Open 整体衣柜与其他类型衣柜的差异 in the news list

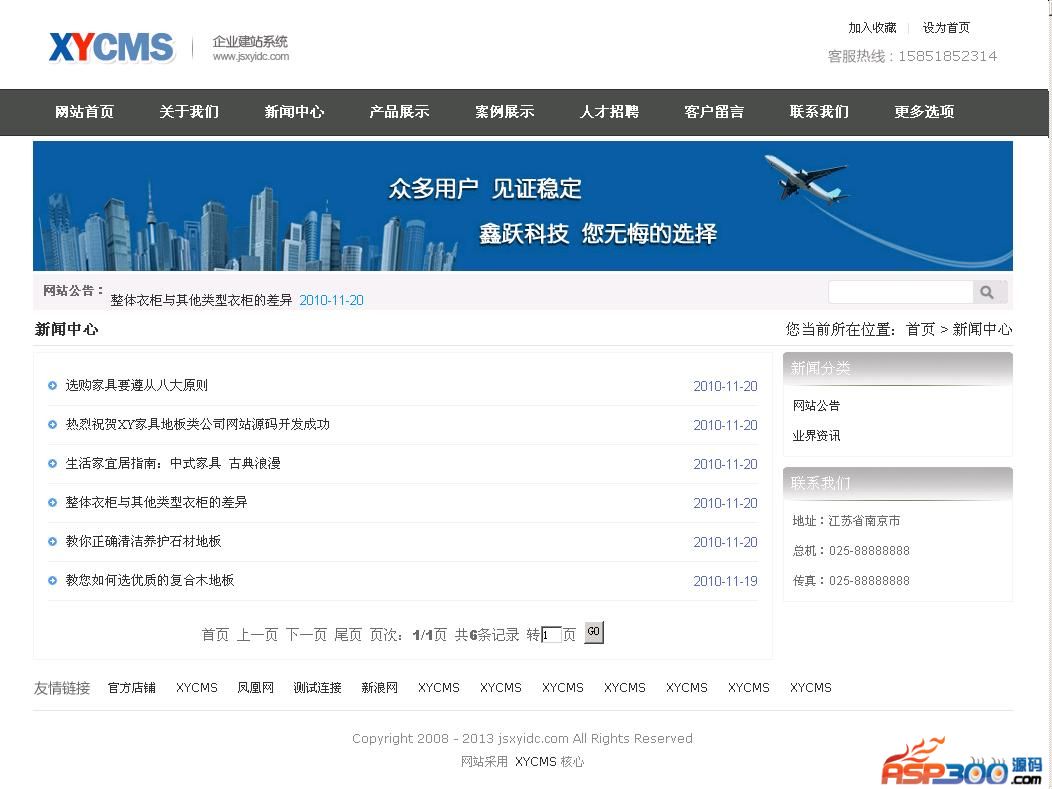(x=156, y=503)
